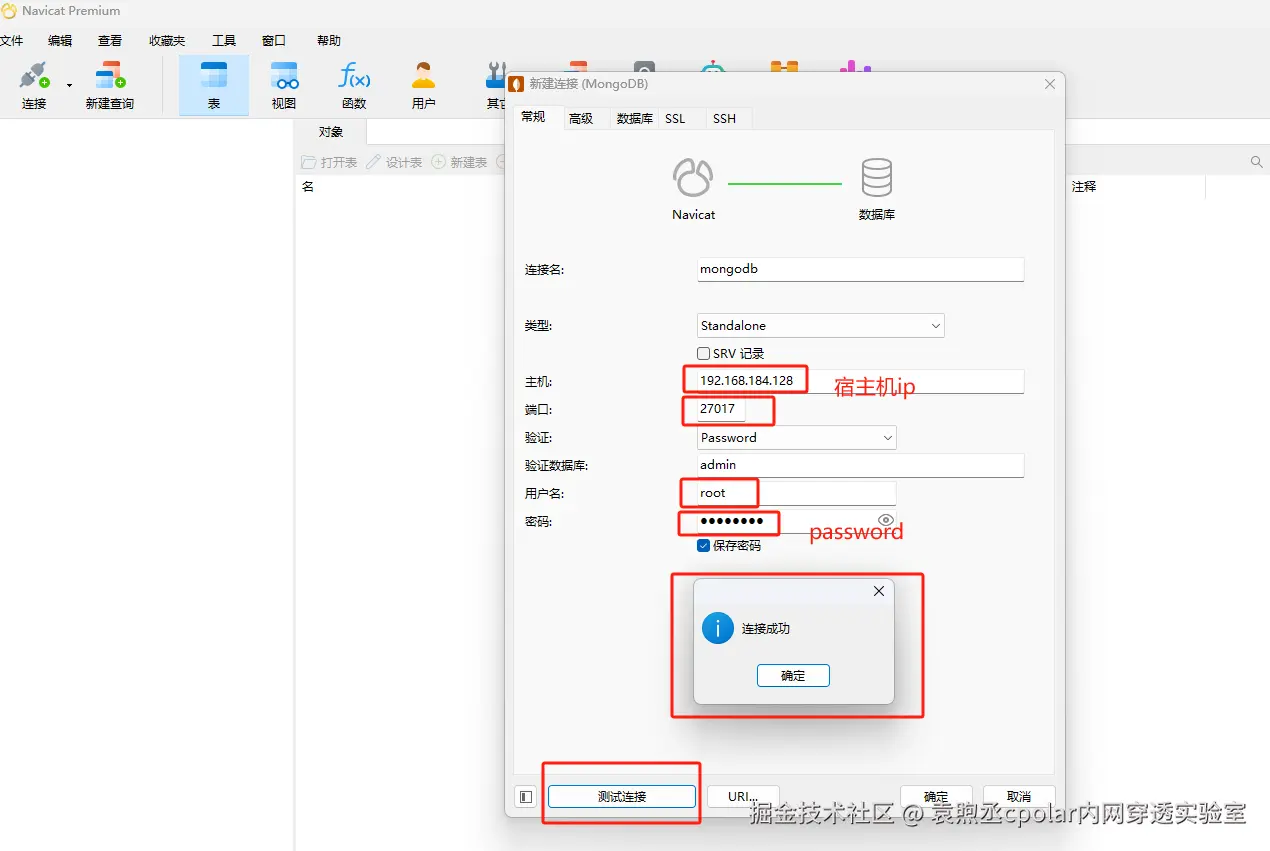The image size is (1270, 851).
Task: Click 取消 in the connection dialog
Action: pos(1019,797)
